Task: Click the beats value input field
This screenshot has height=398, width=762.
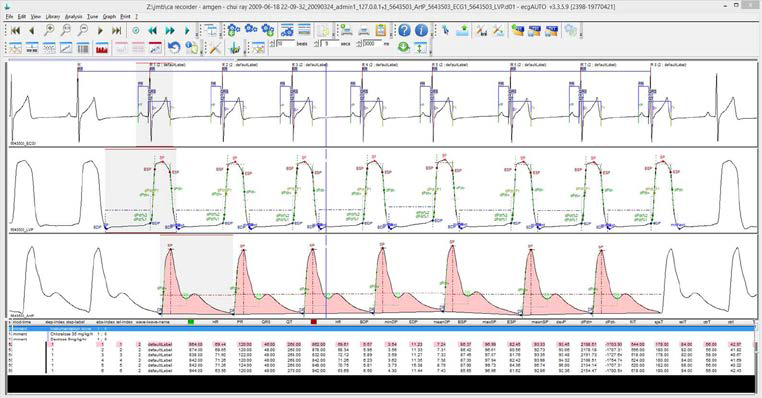Action: 285,43
